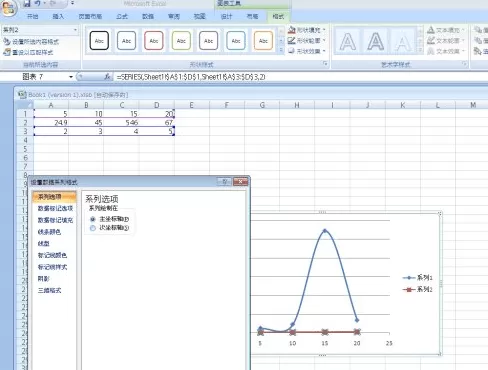Image resolution: width=488 pixels, height=370 pixels.
Task: Apply the teal outline Abc shape style
Action: 236,41
